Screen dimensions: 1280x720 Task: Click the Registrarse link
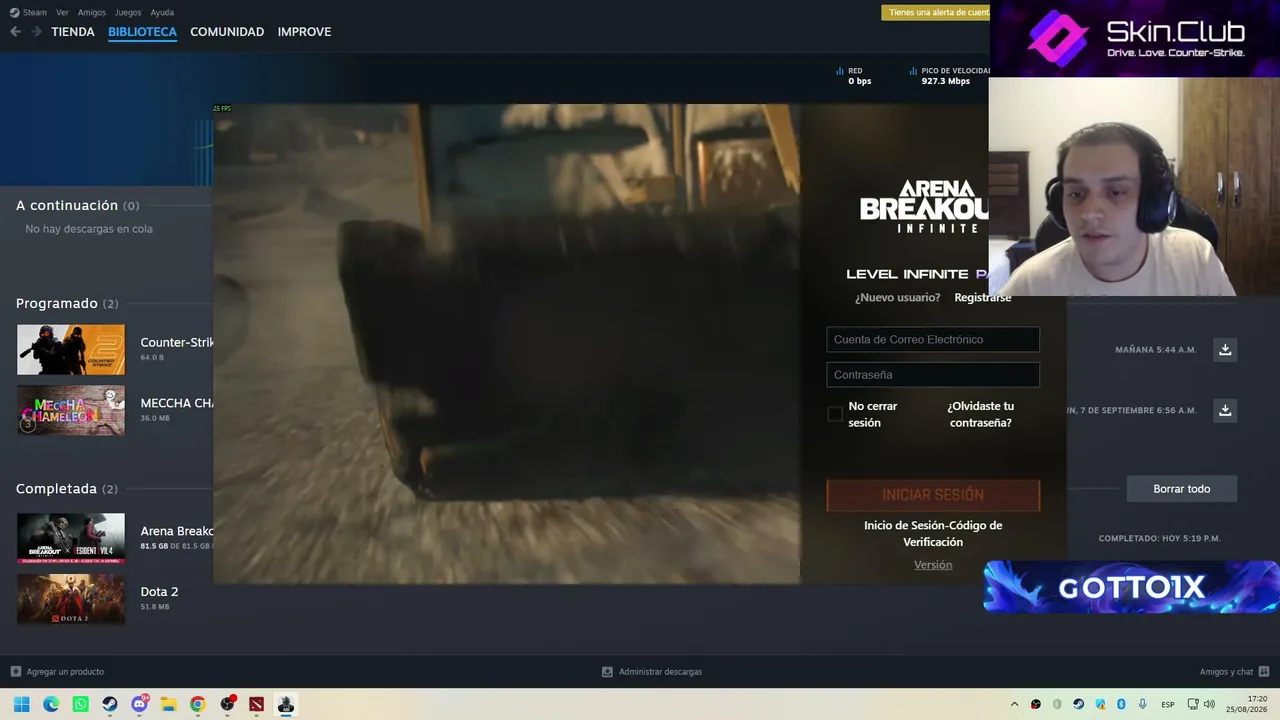(x=982, y=297)
